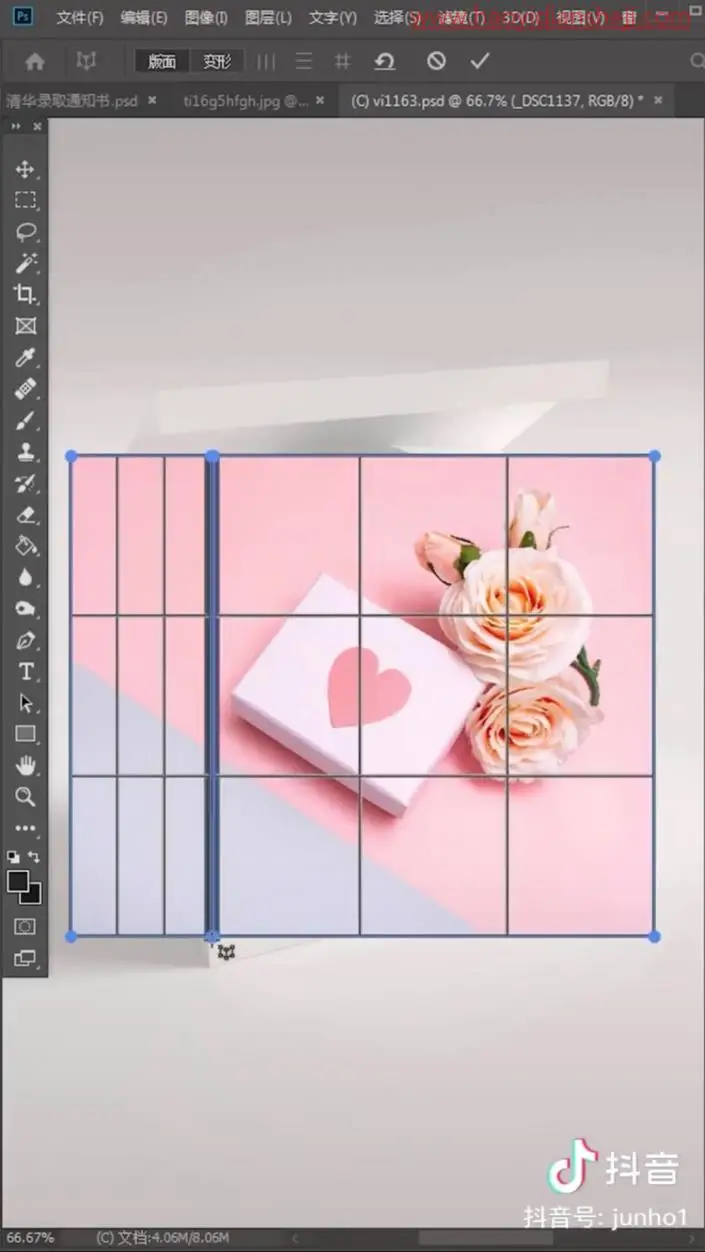
Task: Close the 清华录取通知书.psd tab
Action: 152,100
